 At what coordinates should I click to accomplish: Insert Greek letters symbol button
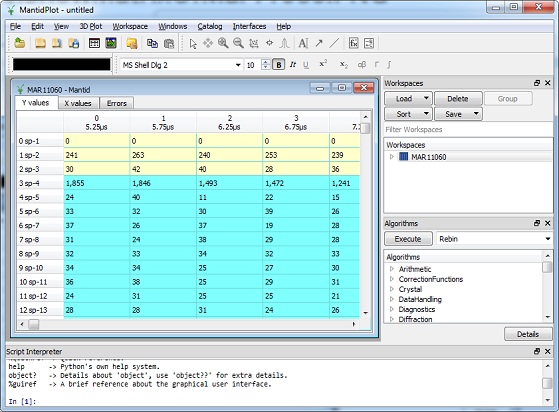pos(361,65)
